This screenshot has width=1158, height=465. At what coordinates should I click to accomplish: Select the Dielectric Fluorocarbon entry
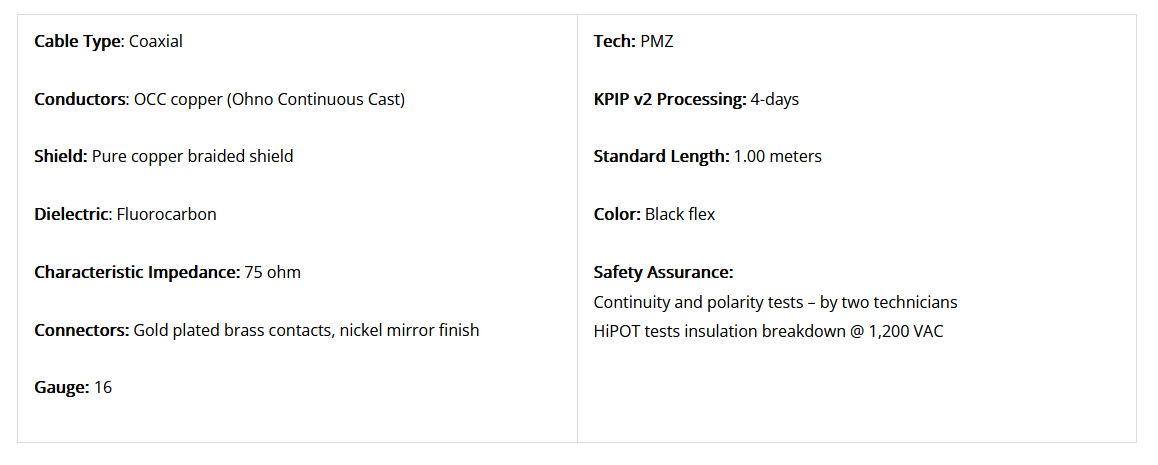[x=126, y=215]
